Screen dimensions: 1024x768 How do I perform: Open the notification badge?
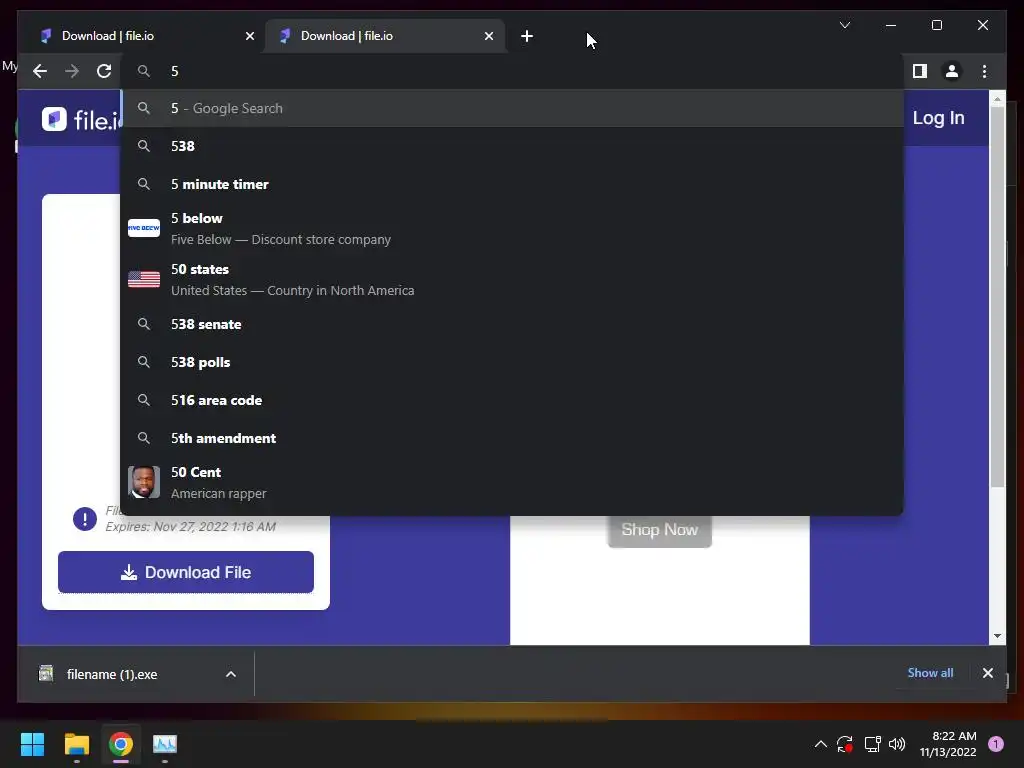point(996,744)
